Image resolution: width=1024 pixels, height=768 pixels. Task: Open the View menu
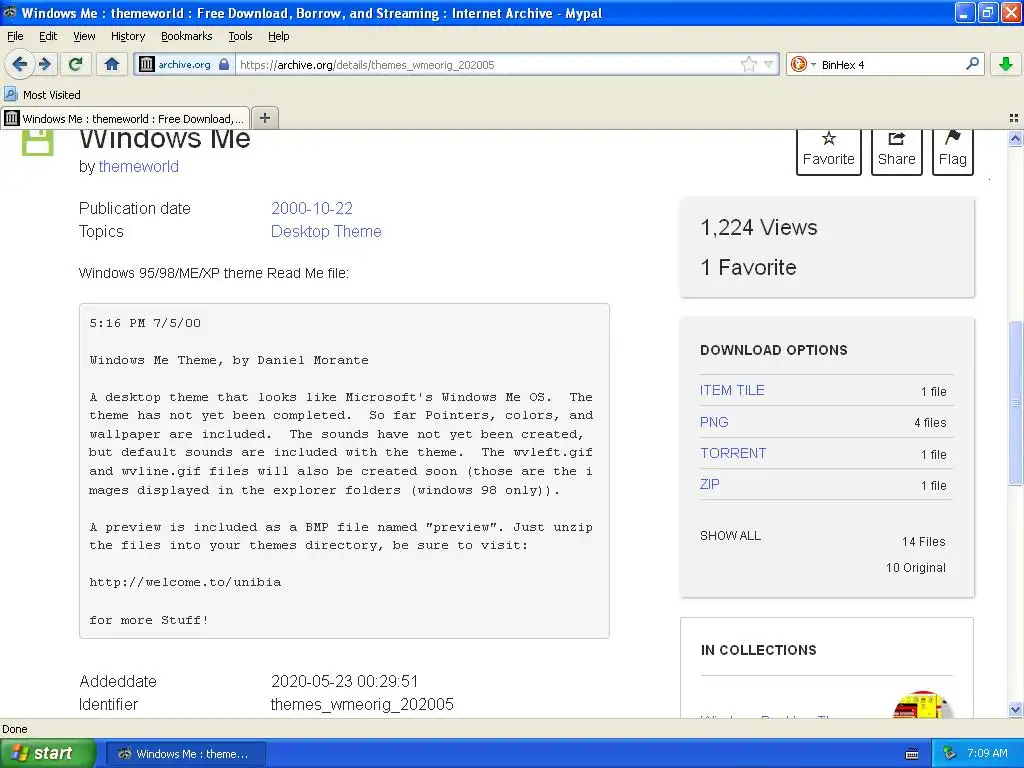(x=84, y=36)
